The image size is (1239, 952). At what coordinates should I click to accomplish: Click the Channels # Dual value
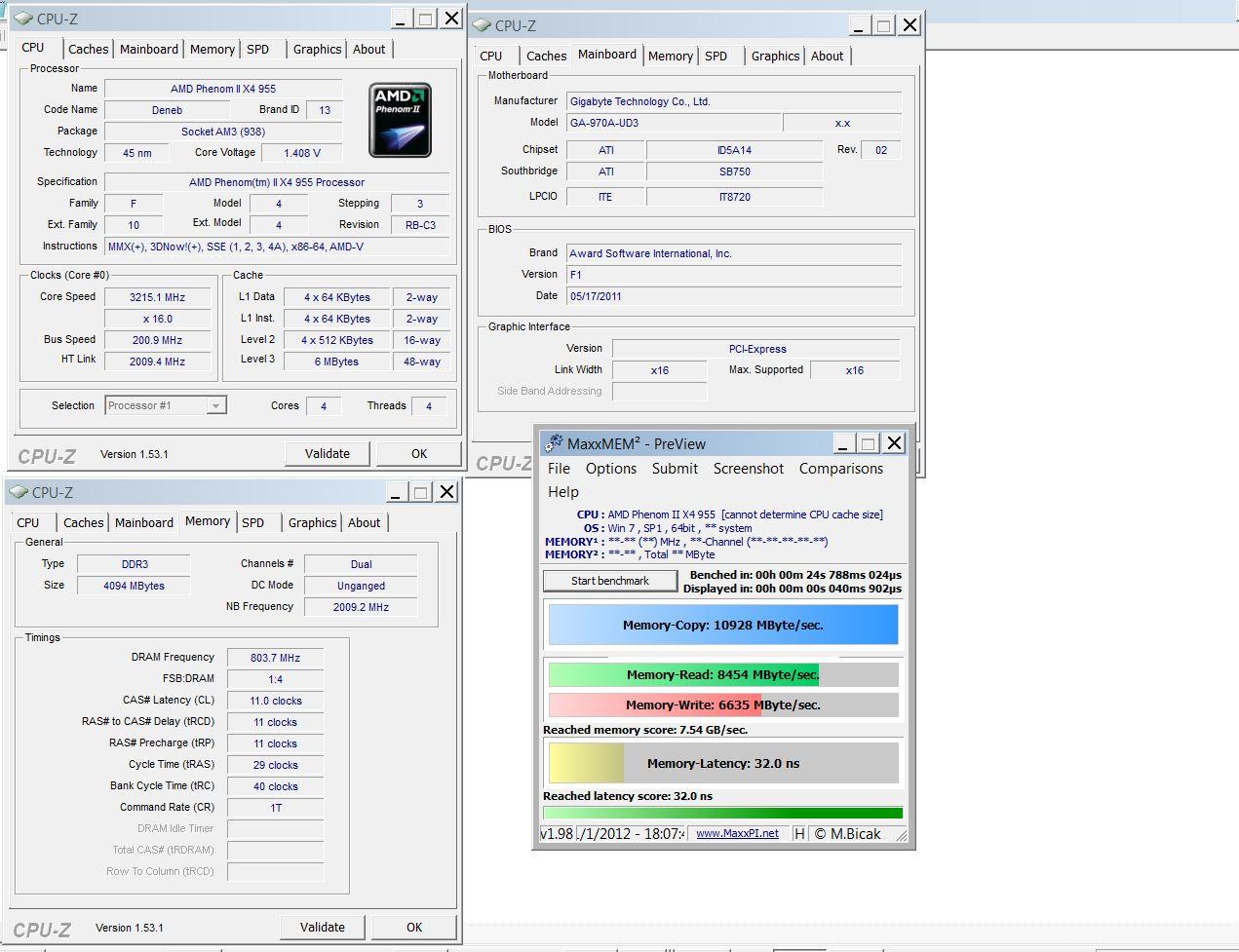coord(361,564)
